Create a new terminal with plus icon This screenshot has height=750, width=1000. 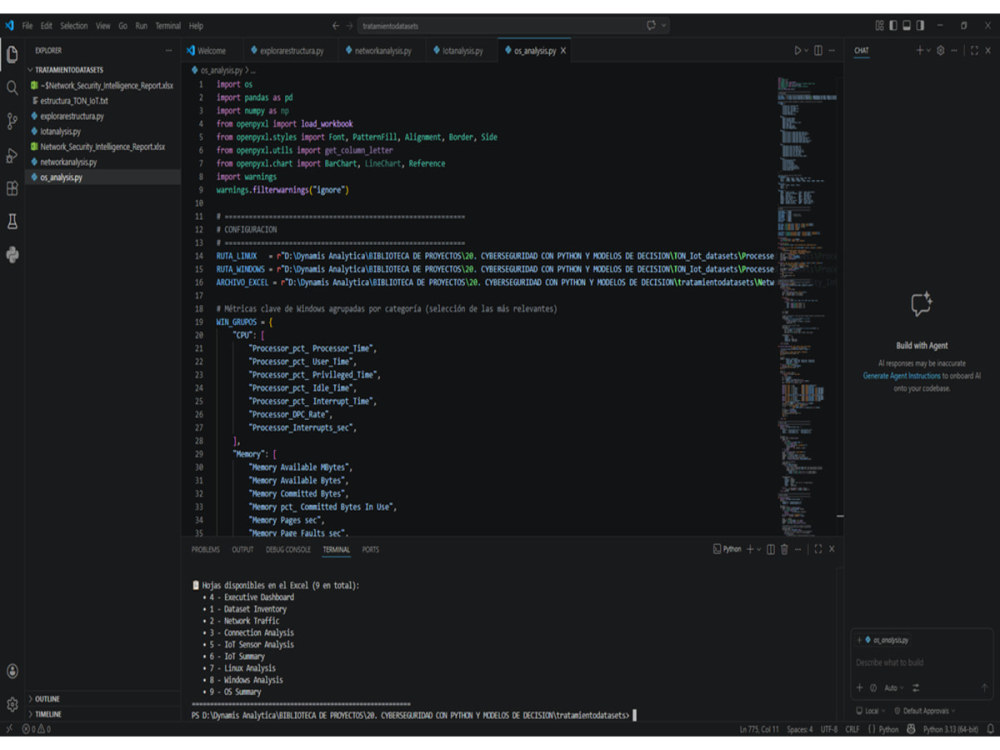pos(750,549)
